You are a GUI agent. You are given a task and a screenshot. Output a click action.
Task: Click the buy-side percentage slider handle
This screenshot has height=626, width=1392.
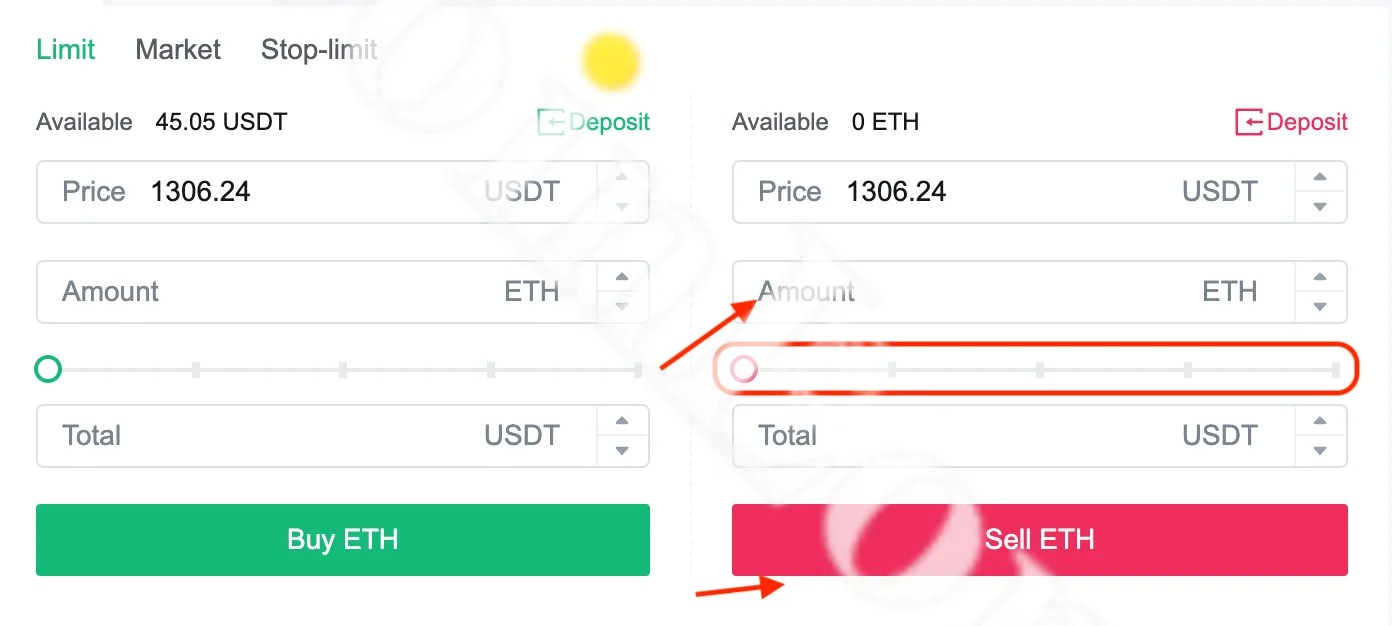pyautogui.click(x=47, y=369)
